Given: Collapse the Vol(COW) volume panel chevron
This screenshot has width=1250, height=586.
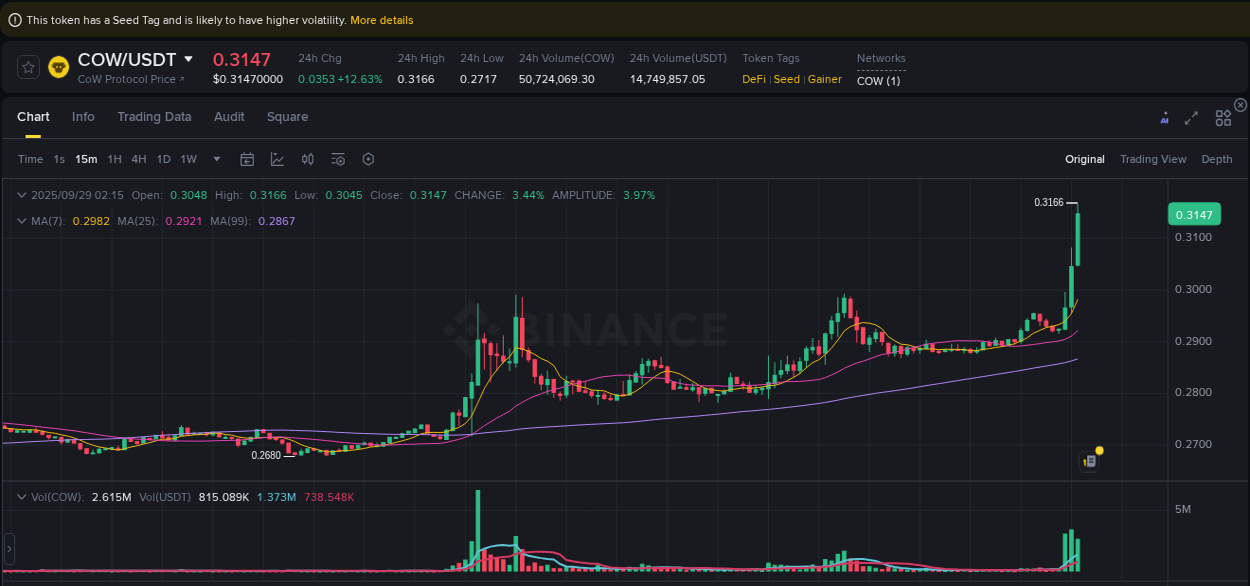Looking at the screenshot, I should 22,494.
